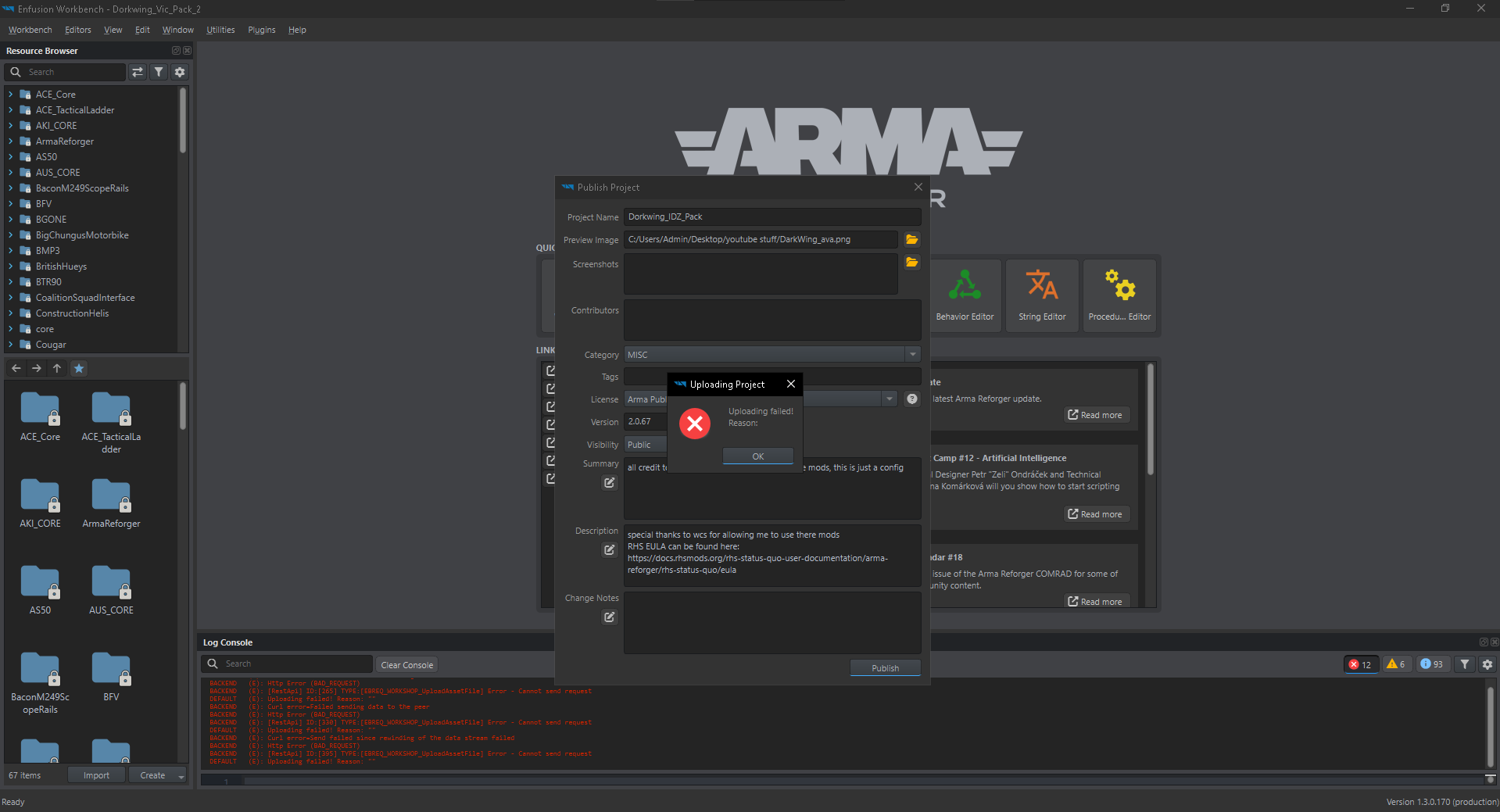Browse for screenshots folder
Screen dimensions: 1500x812
(x=911, y=263)
